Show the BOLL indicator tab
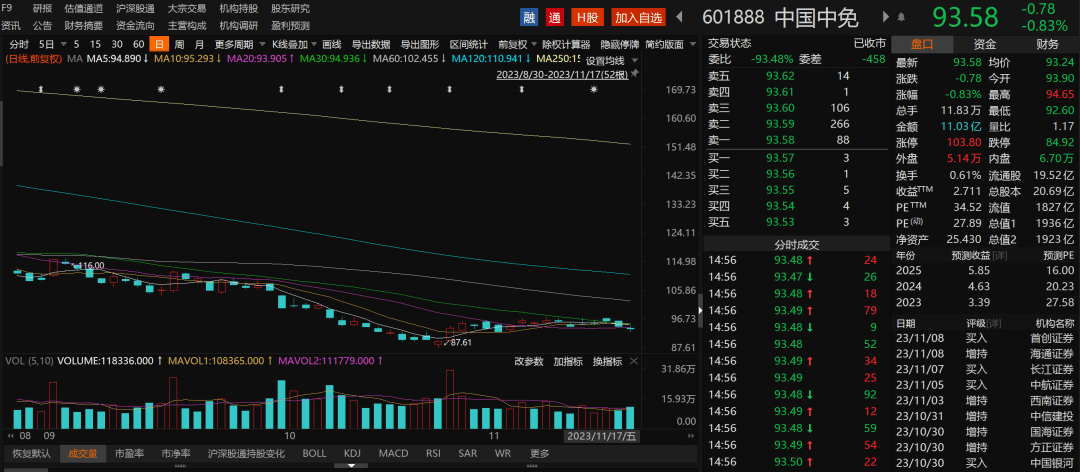This screenshot has width=1080, height=472. click(314, 453)
